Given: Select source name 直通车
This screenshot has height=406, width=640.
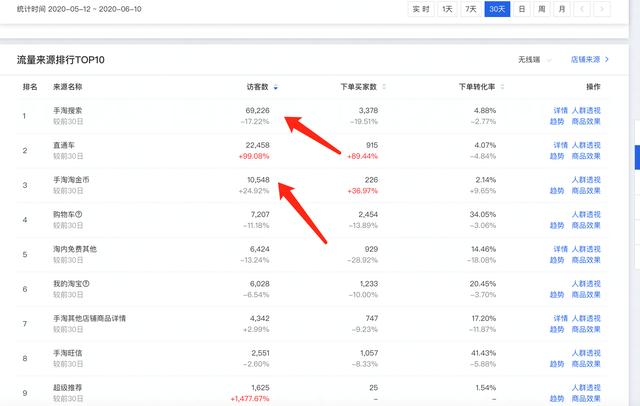Looking at the screenshot, I should (64, 145).
